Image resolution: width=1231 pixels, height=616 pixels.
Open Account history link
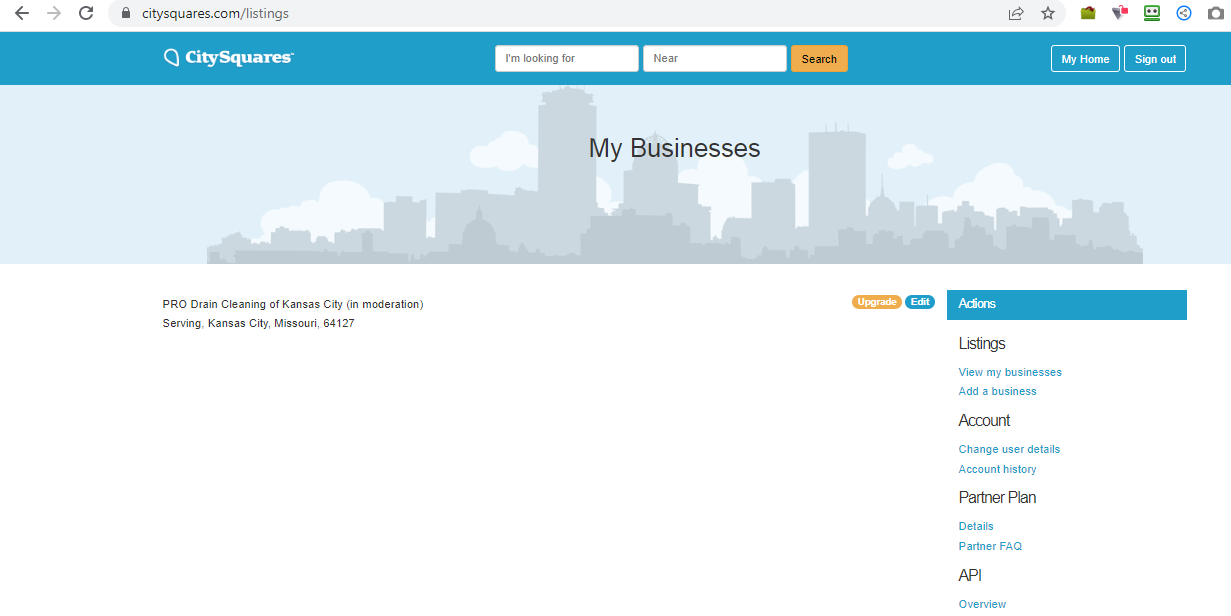point(997,469)
